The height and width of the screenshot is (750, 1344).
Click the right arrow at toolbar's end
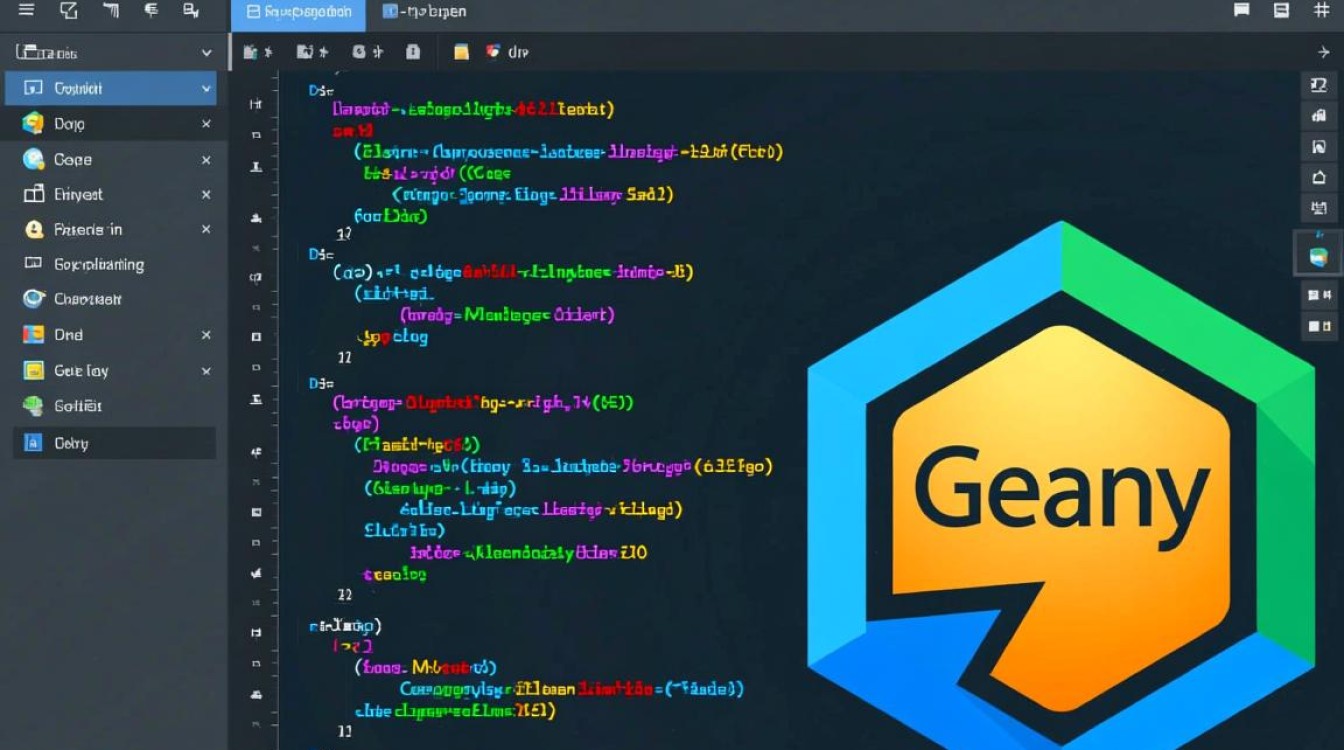click(1323, 52)
